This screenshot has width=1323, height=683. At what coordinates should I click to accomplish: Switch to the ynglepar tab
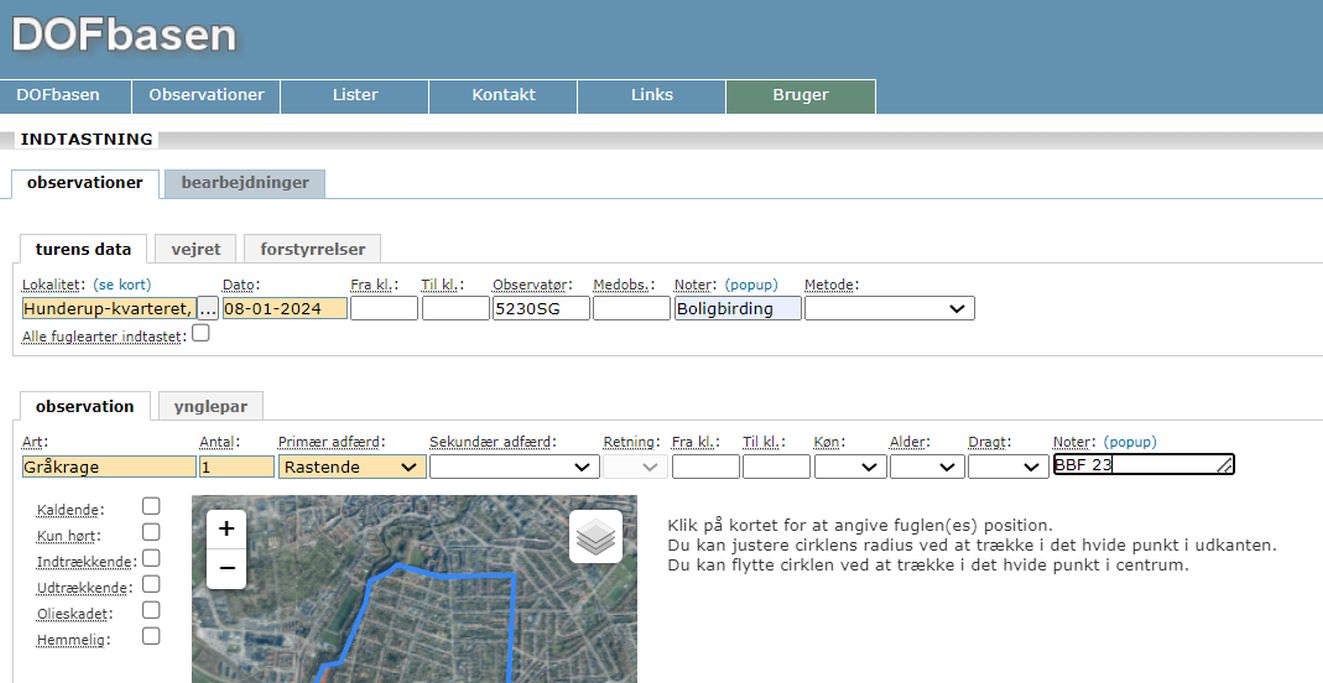pyautogui.click(x=211, y=406)
